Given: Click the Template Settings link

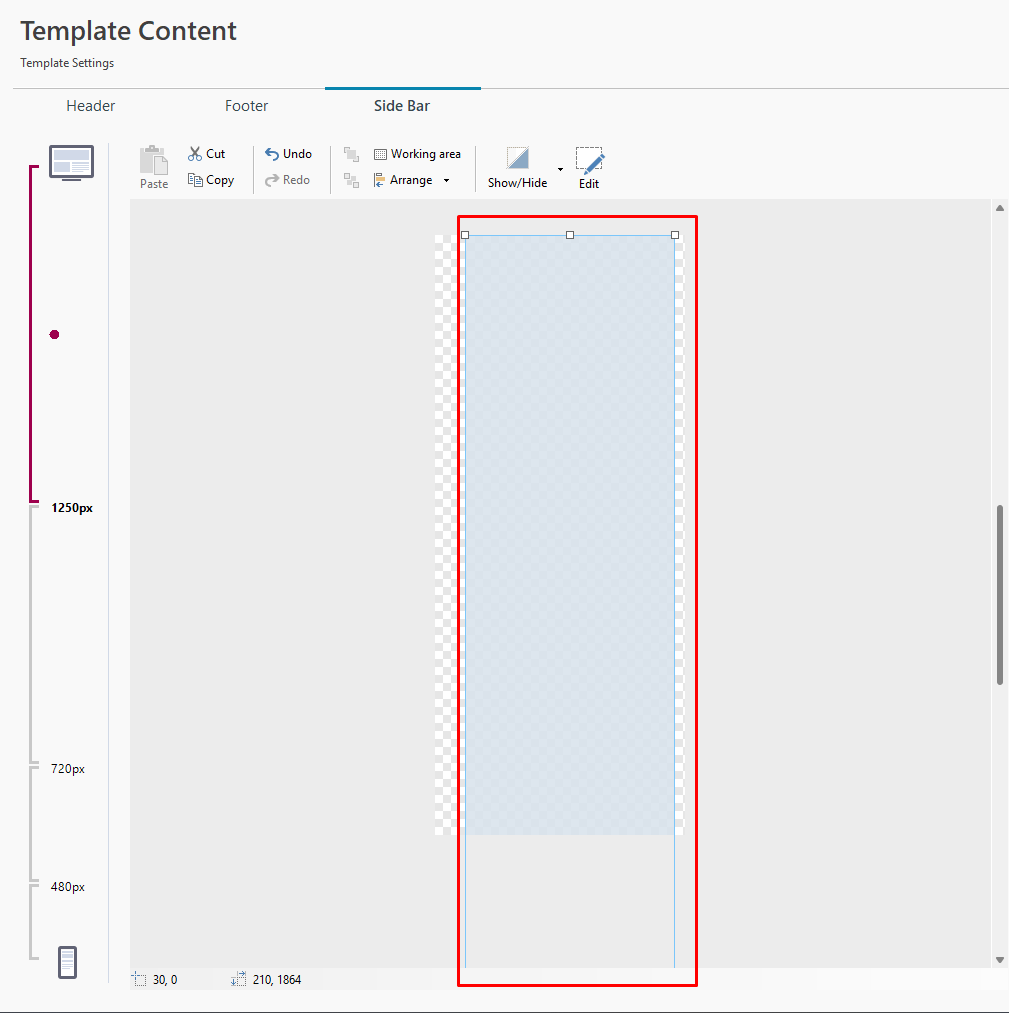Looking at the screenshot, I should (67, 63).
